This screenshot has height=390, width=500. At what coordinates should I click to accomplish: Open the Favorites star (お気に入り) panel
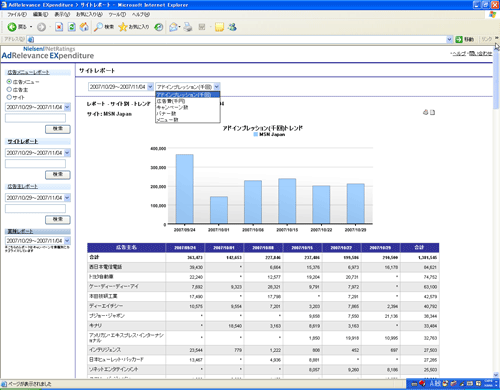click(x=134, y=27)
